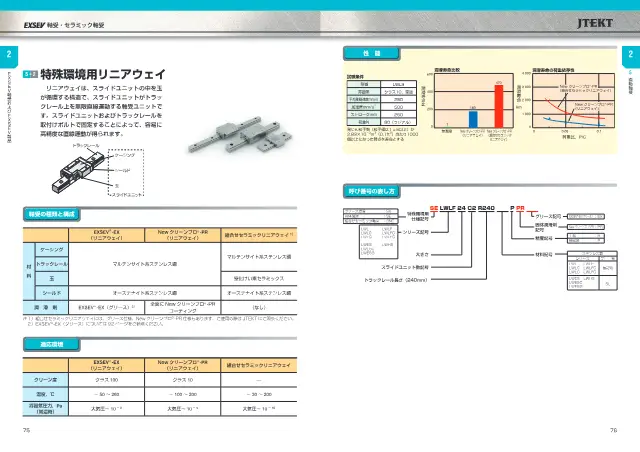Click the (なし) cell in the lubricant row

259,307
